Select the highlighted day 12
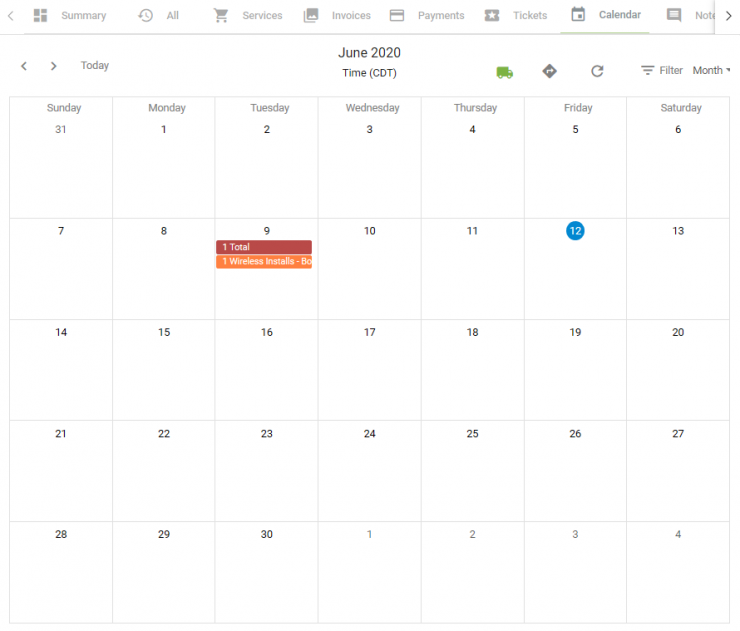The image size is (740, 631). (575, 231)
